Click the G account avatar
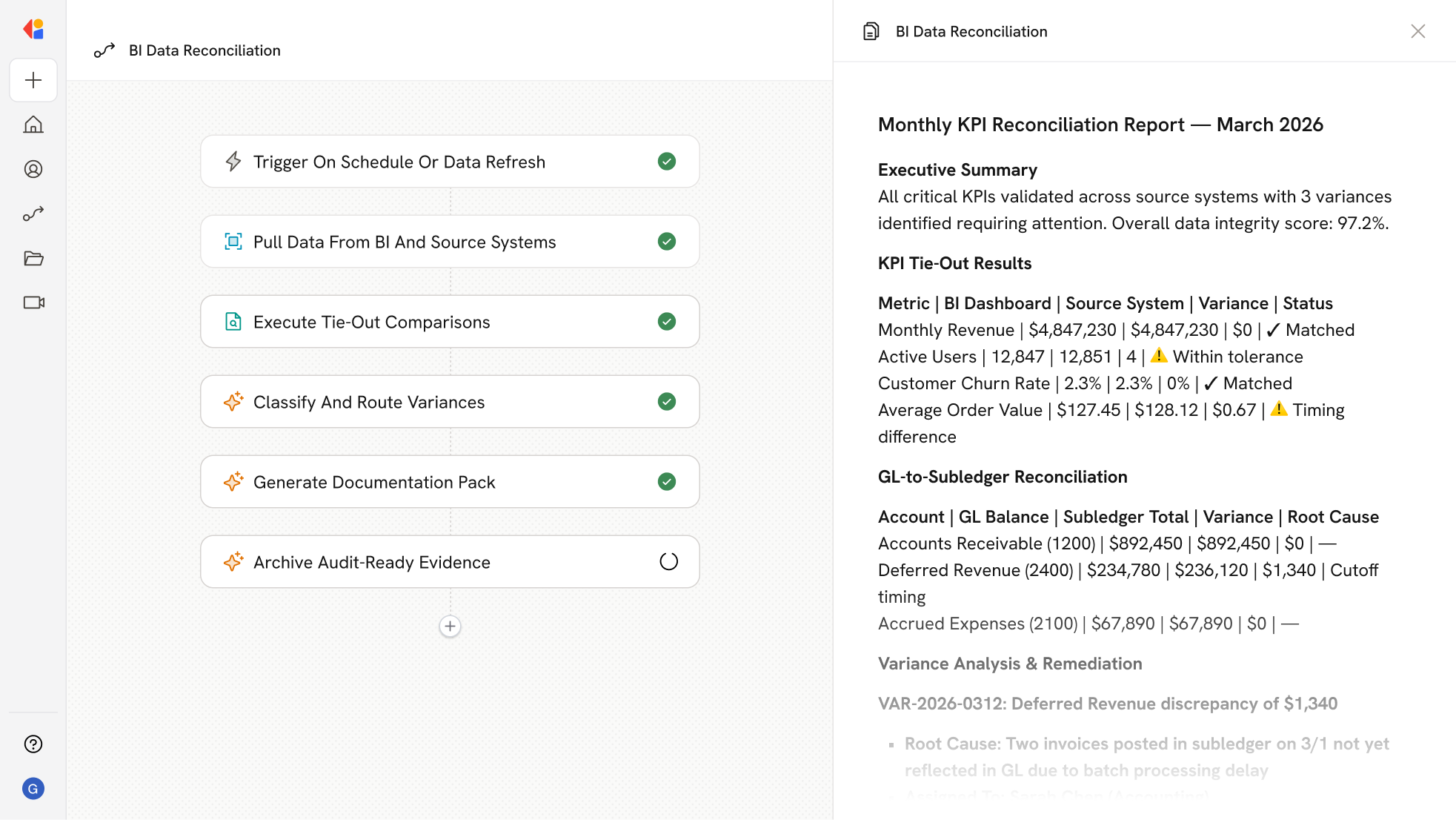Screen dimensions: 1456x820 pyautogui.click(x=33, y=788)
